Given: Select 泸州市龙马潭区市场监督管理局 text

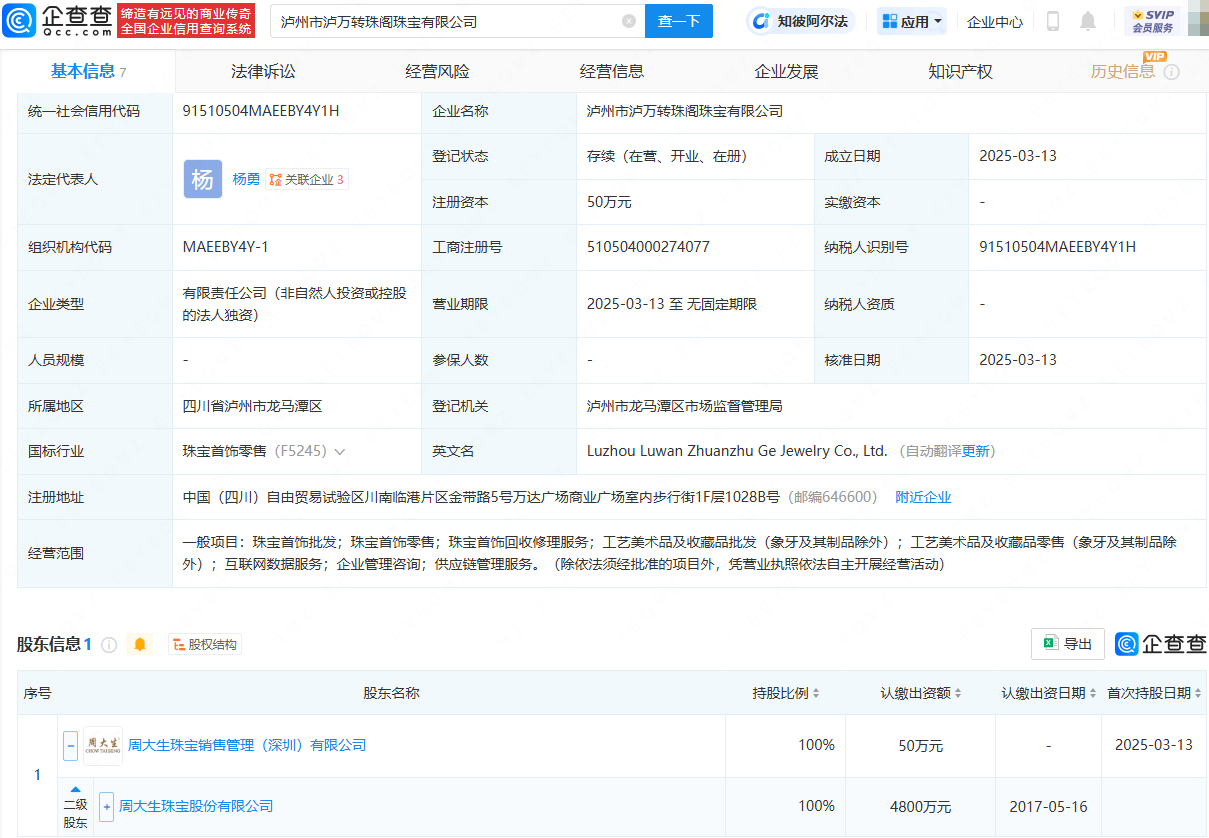Looking at the screenshot, I should coord(684,406).
